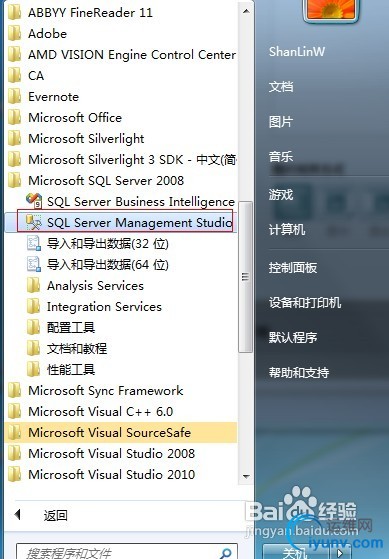Click the 返回 back button

coord(41,515)
